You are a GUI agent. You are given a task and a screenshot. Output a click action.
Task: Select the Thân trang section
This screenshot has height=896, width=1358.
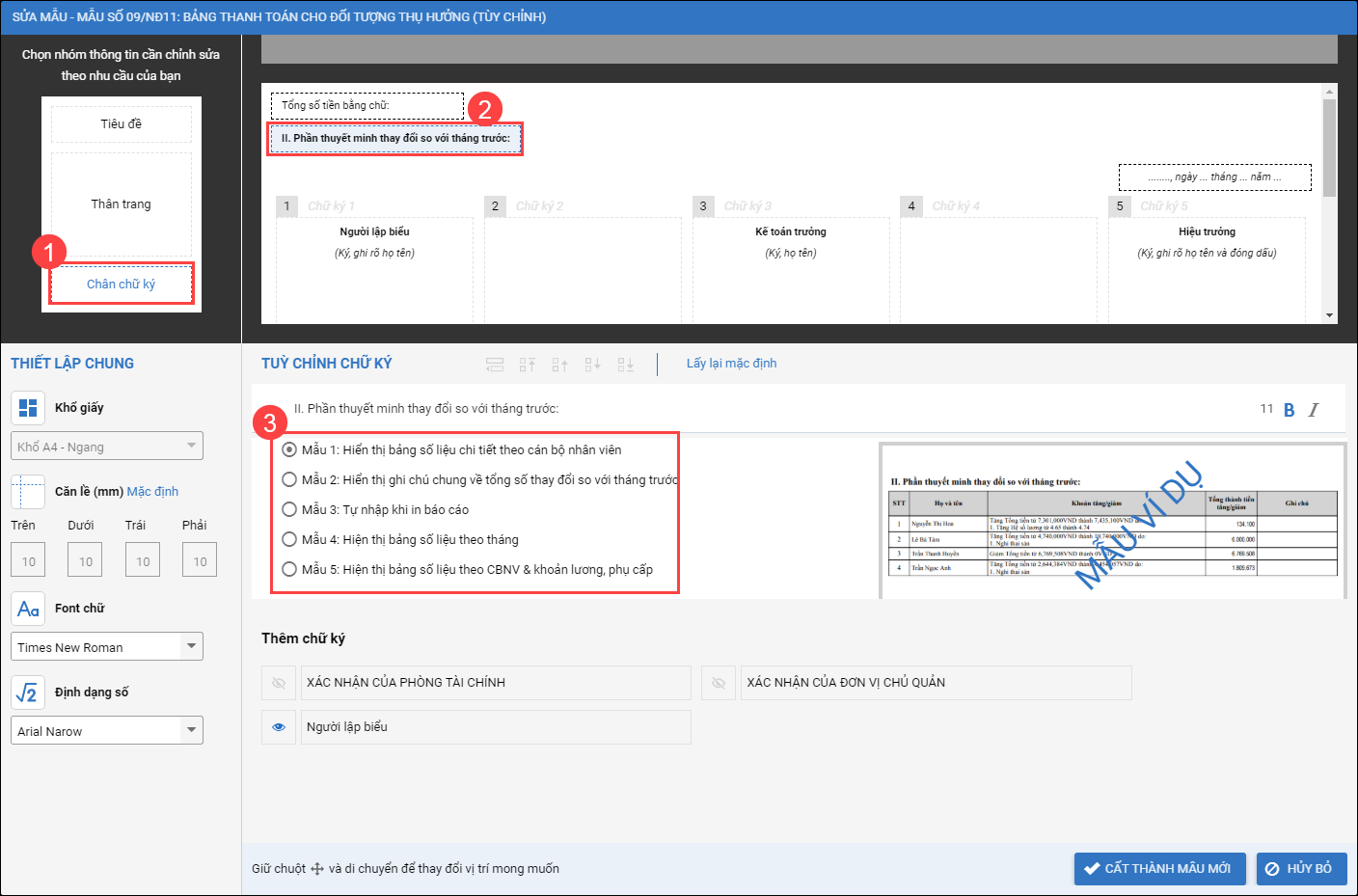(122, 204)
